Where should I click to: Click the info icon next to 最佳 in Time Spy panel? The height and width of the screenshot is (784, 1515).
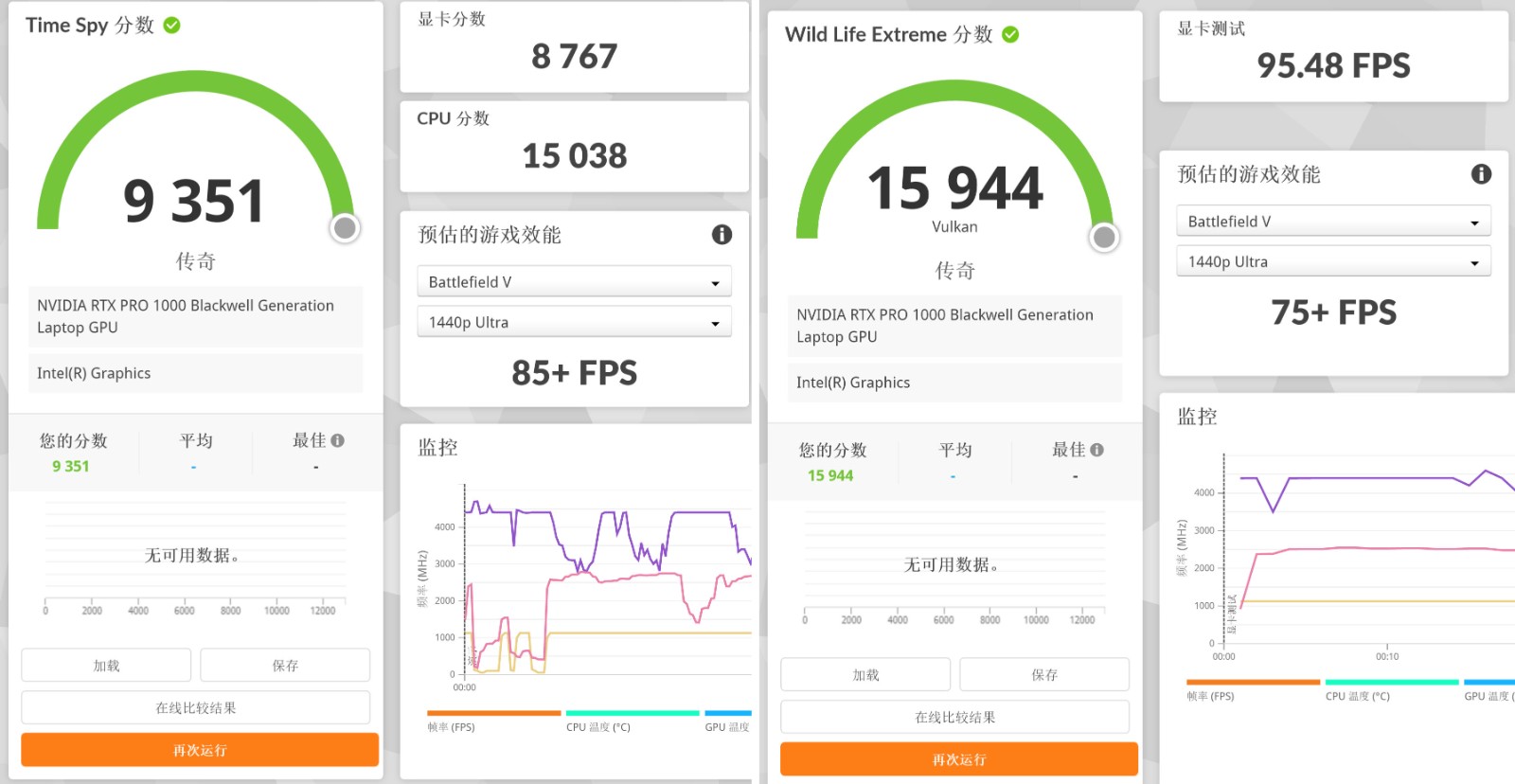(338, 440)
